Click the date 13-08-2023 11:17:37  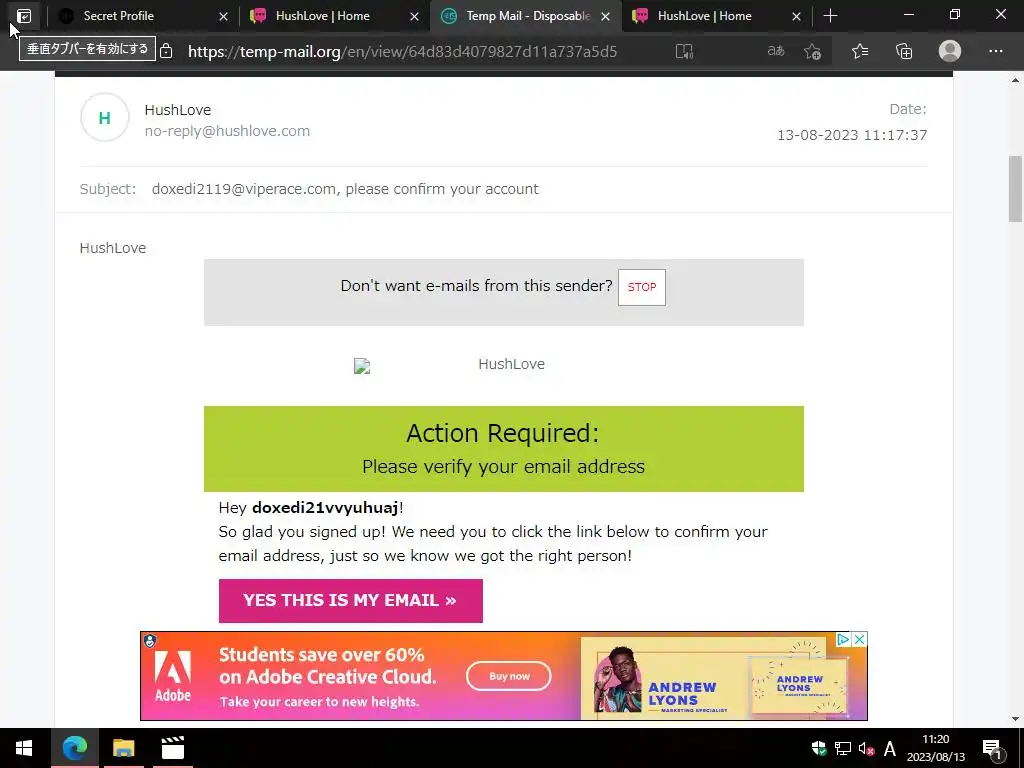pyautogui.click(x=852, y=135)
